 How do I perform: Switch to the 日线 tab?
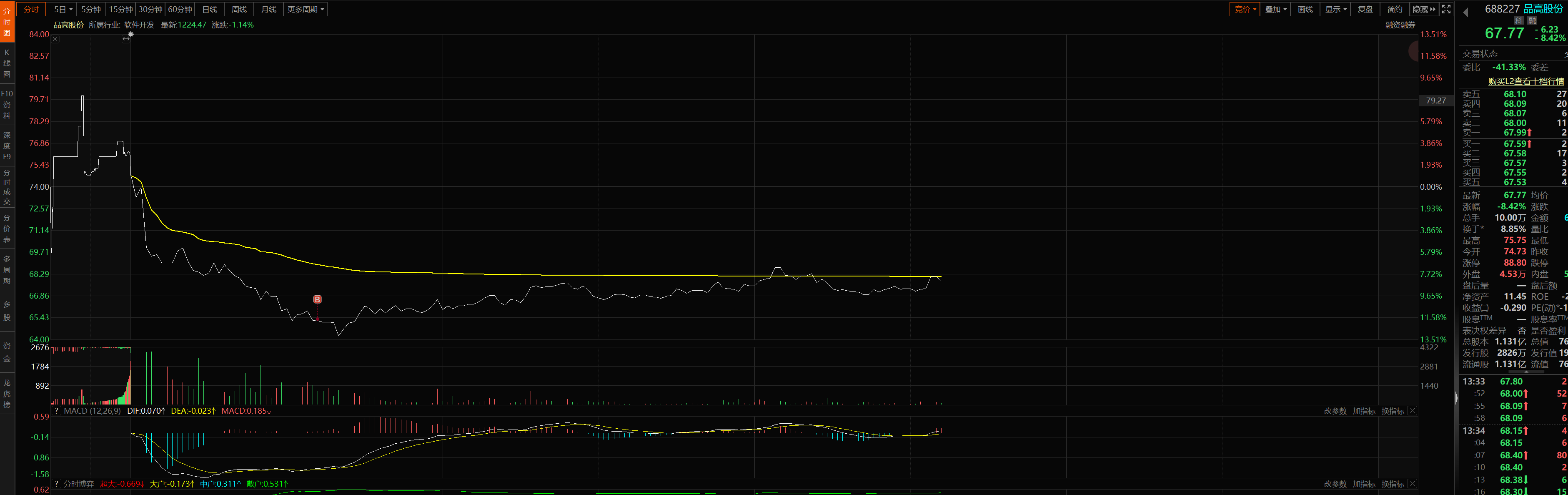point(209,9)
